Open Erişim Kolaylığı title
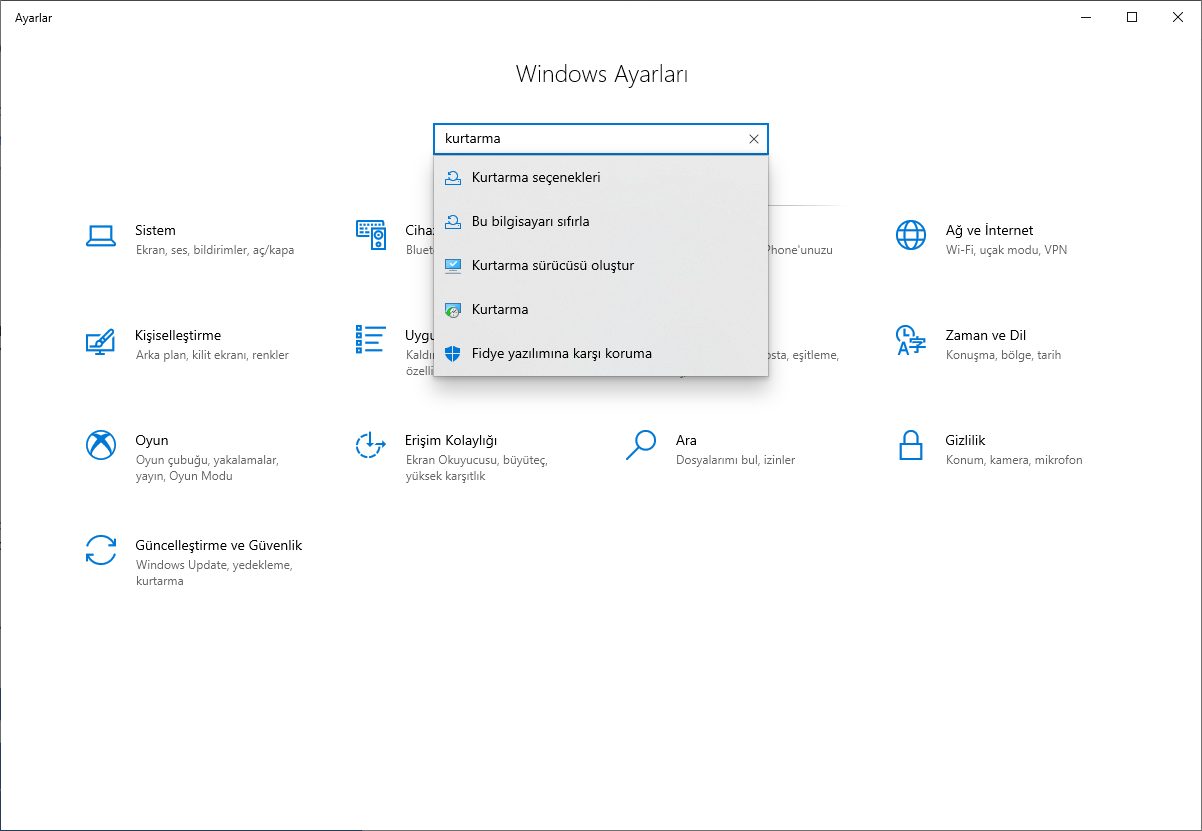The width and height of the screenshot is (1202, 831). point(451,440)
